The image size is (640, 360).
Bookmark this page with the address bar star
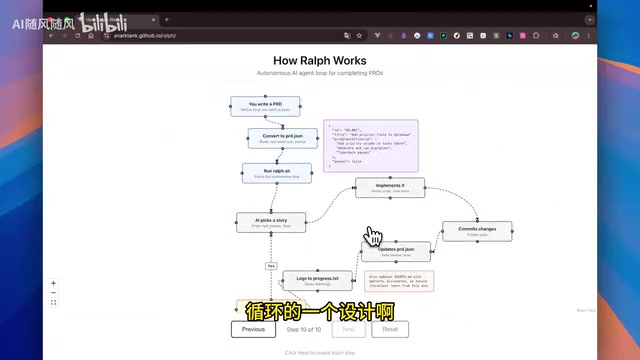359,36
